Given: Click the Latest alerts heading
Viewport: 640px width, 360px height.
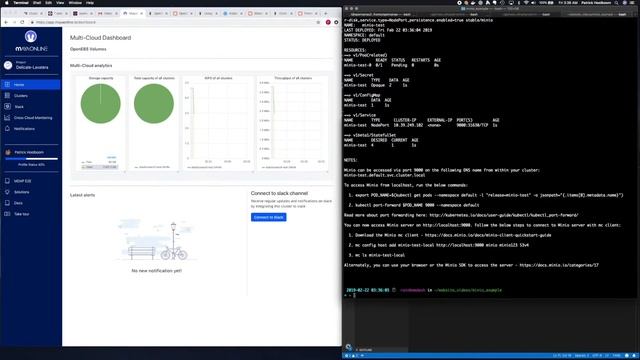Looking at the screenshot, I should click(x=82, y=195).
